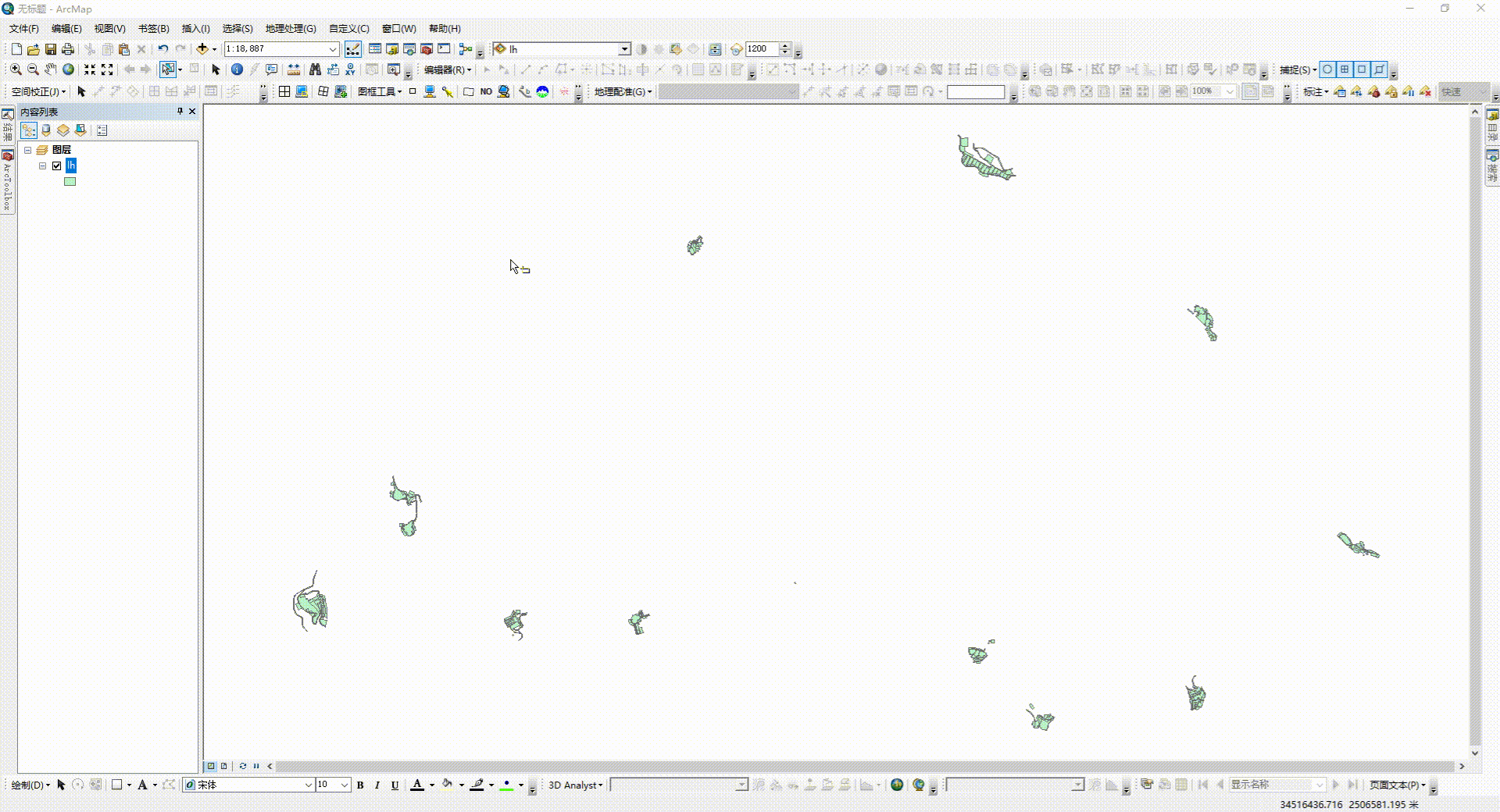The image size is (1500, 812).
Task: Click the green symbol swatch of lh layer
Action: pos(70,181)
